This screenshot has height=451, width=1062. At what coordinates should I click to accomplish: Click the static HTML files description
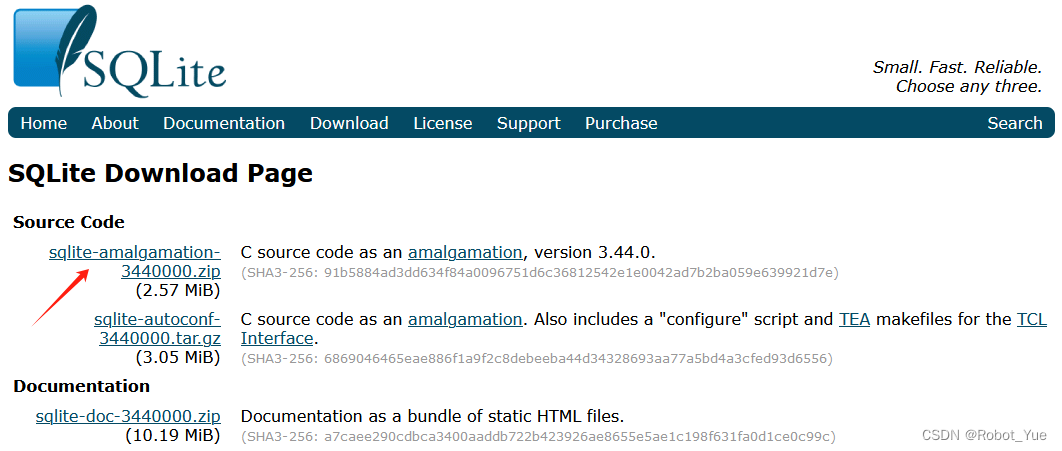(x=432, y=416)
